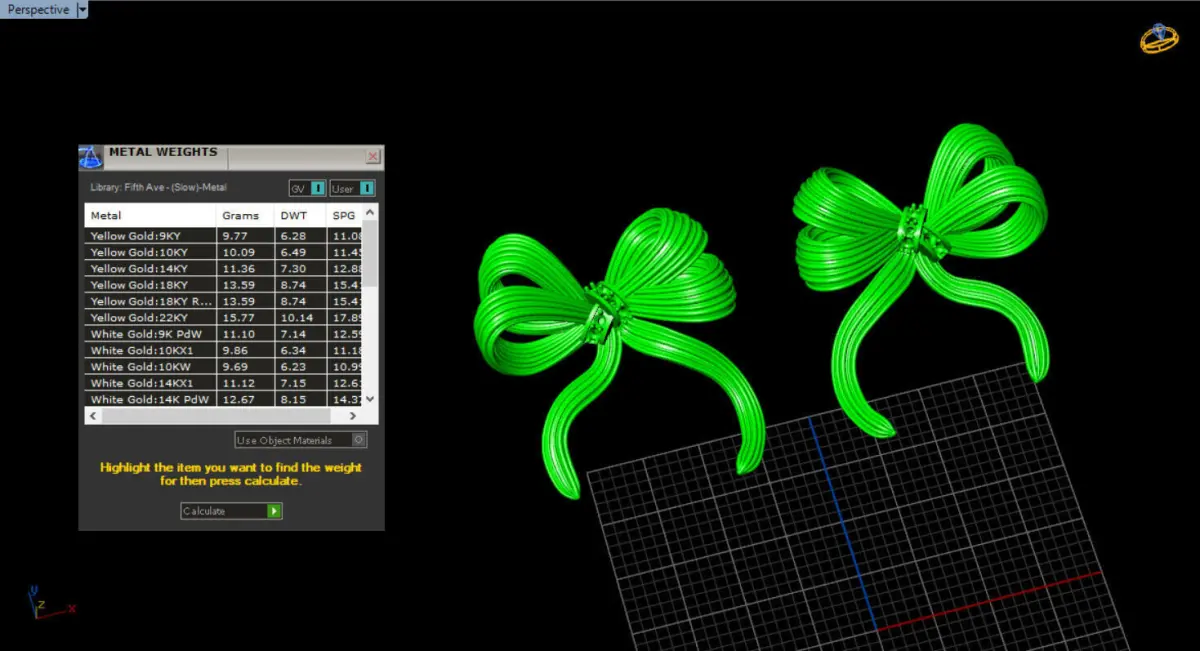Click the XYZ axis indicator icon
Viewport: 1200px width, 651px height.
[50, 603]
